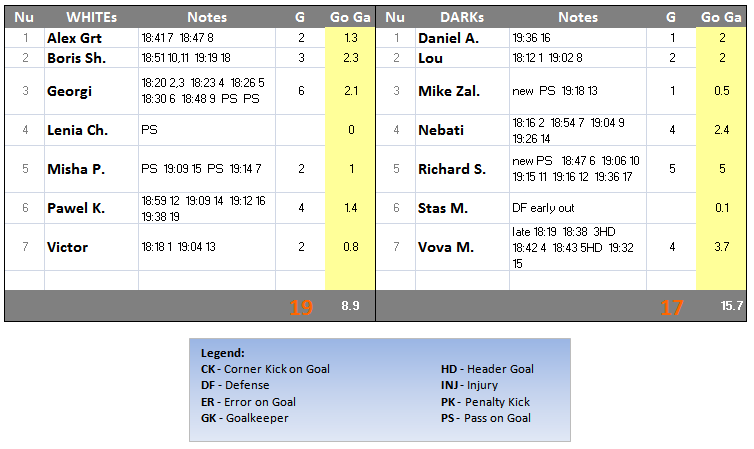The image size is (754, 449).
Task: Click the WHITEs team column header
Action: point(91,17)
